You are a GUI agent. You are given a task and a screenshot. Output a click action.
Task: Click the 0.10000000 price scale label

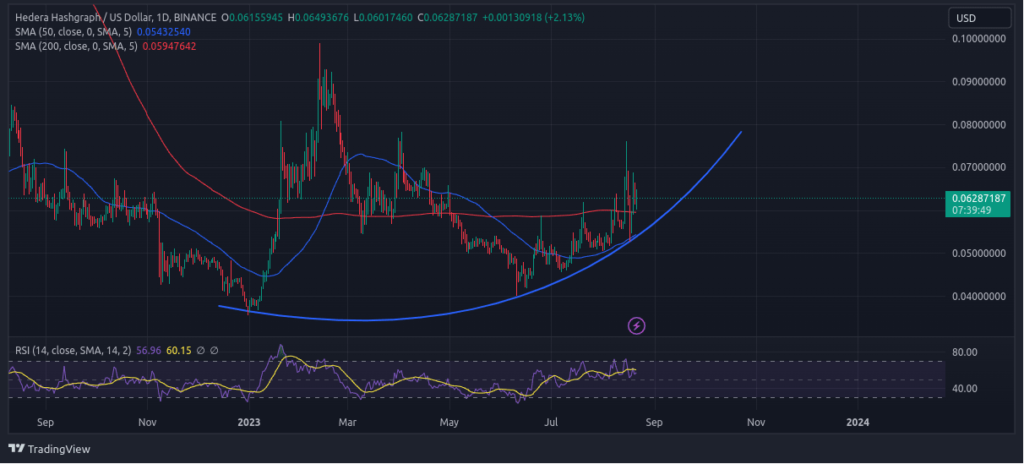(x=977, y=39)
